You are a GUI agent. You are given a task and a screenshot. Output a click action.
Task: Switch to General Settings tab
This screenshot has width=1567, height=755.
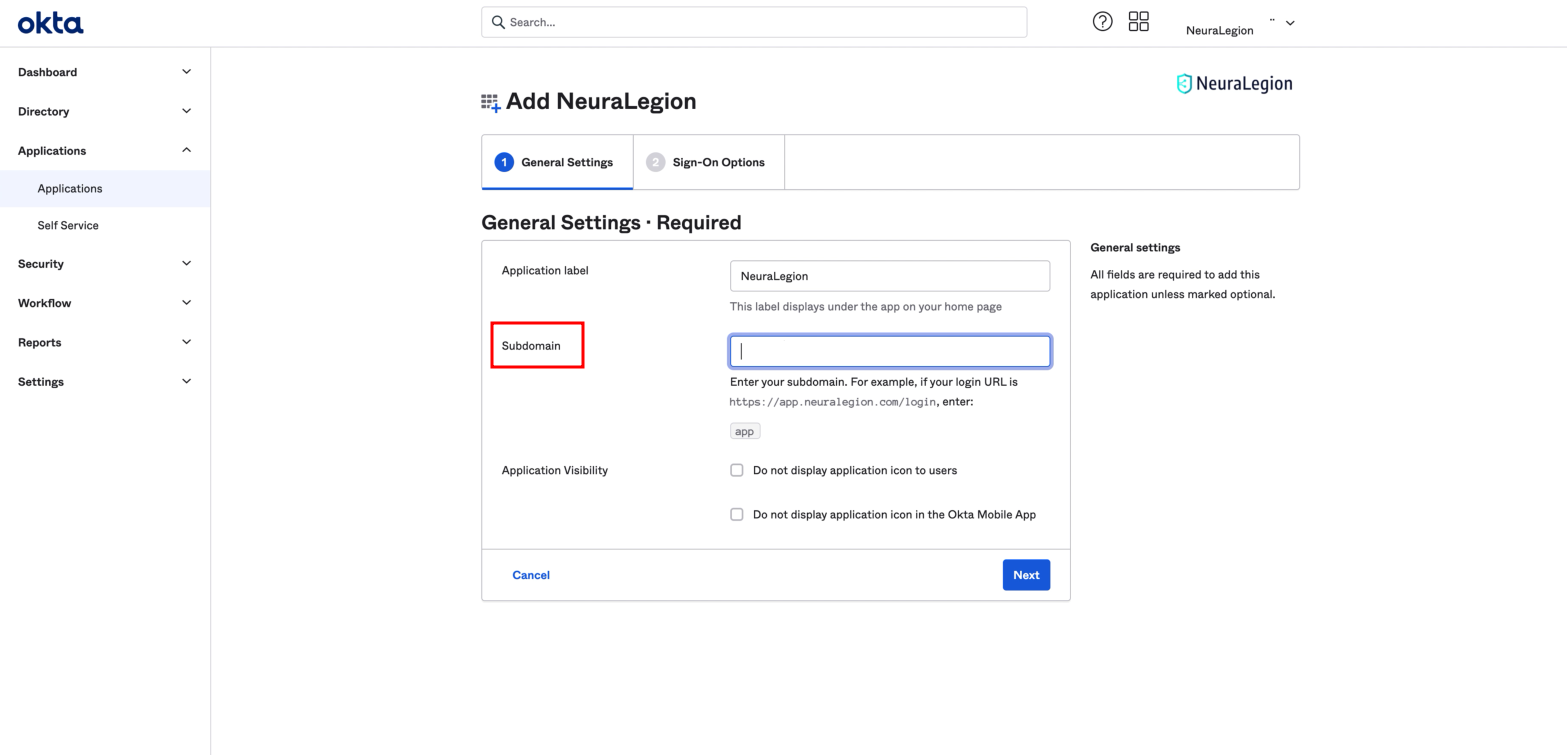click(557, 162)
